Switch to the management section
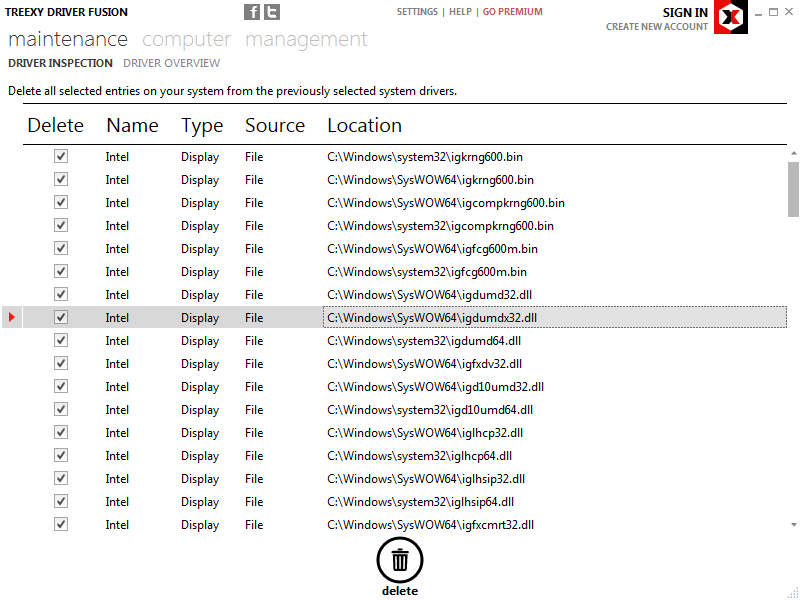Screen dimensions: 800x600 pyautogui.click(x=306, y=39)
